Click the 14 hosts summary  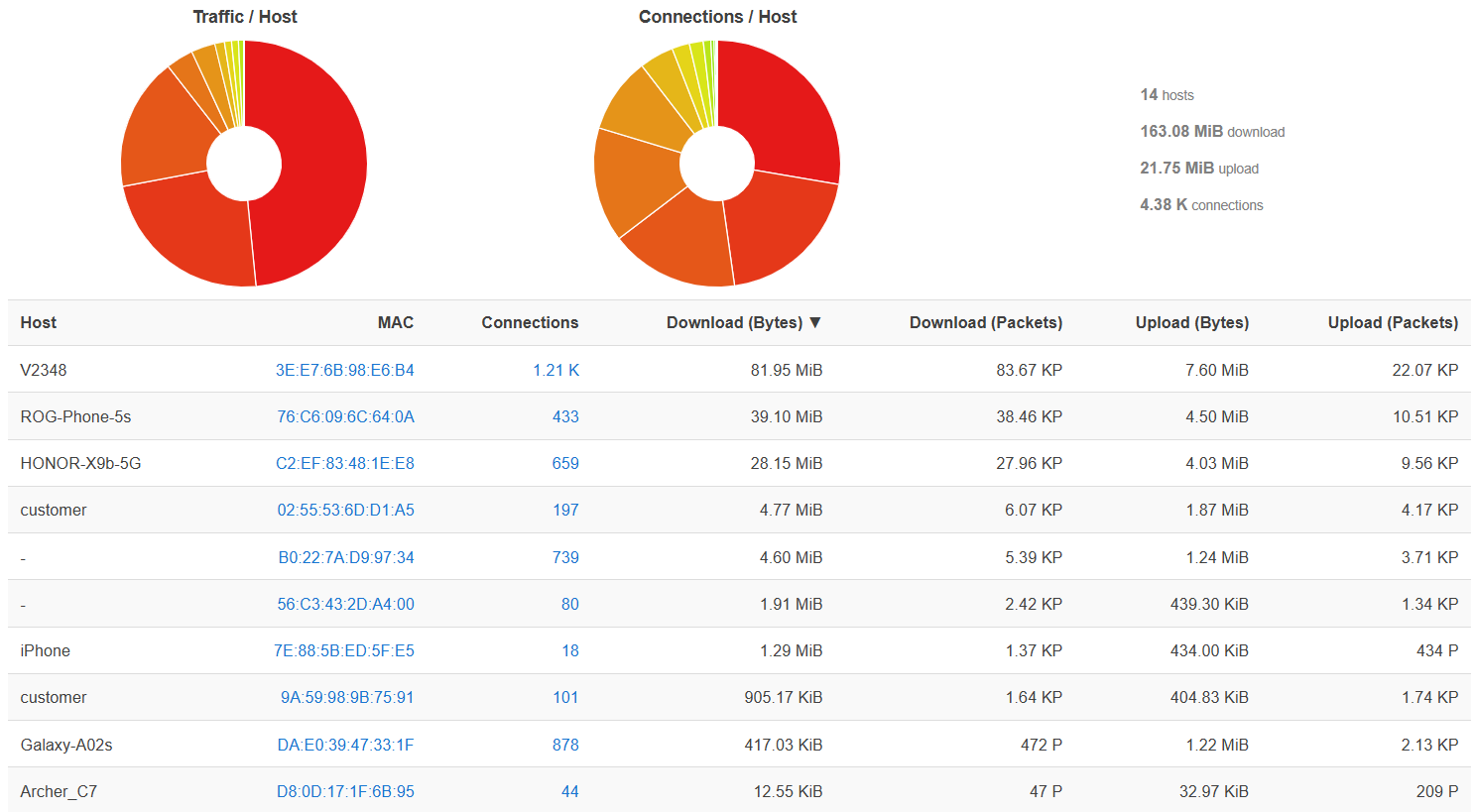[x=1167, y=95]
